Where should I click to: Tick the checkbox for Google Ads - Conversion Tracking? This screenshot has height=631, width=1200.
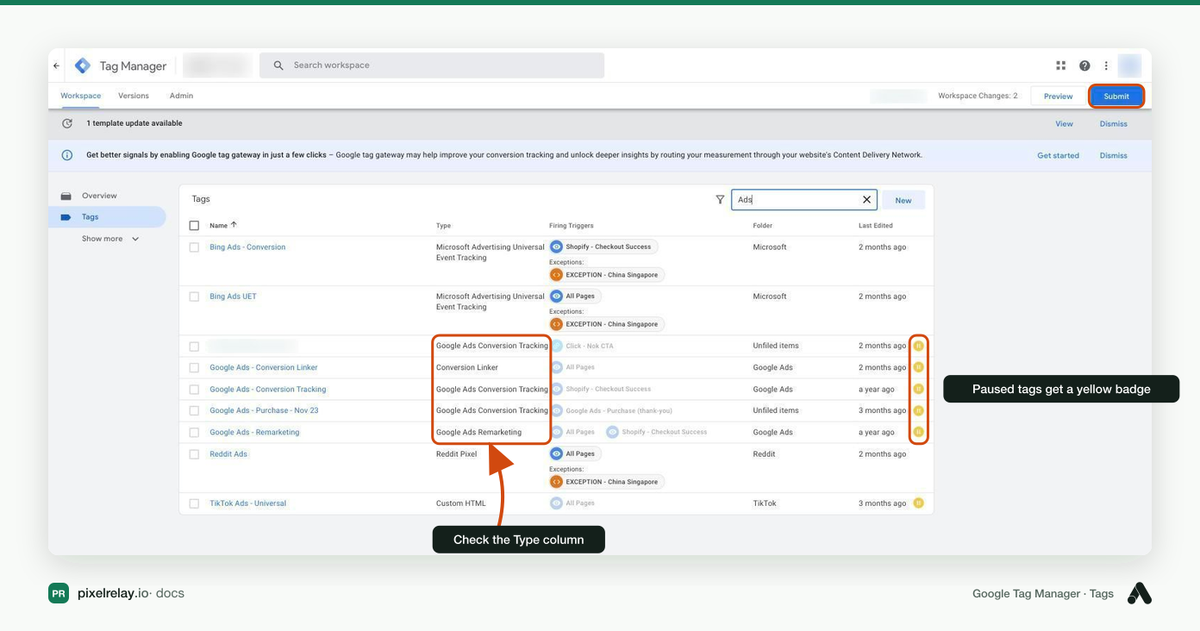tap(194, 389)
